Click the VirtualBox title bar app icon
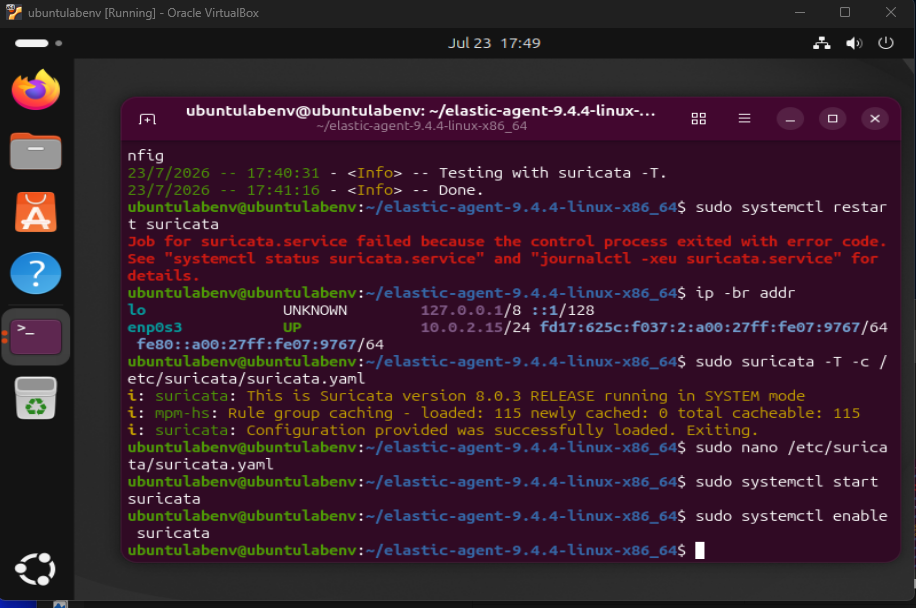 (13, 12)
